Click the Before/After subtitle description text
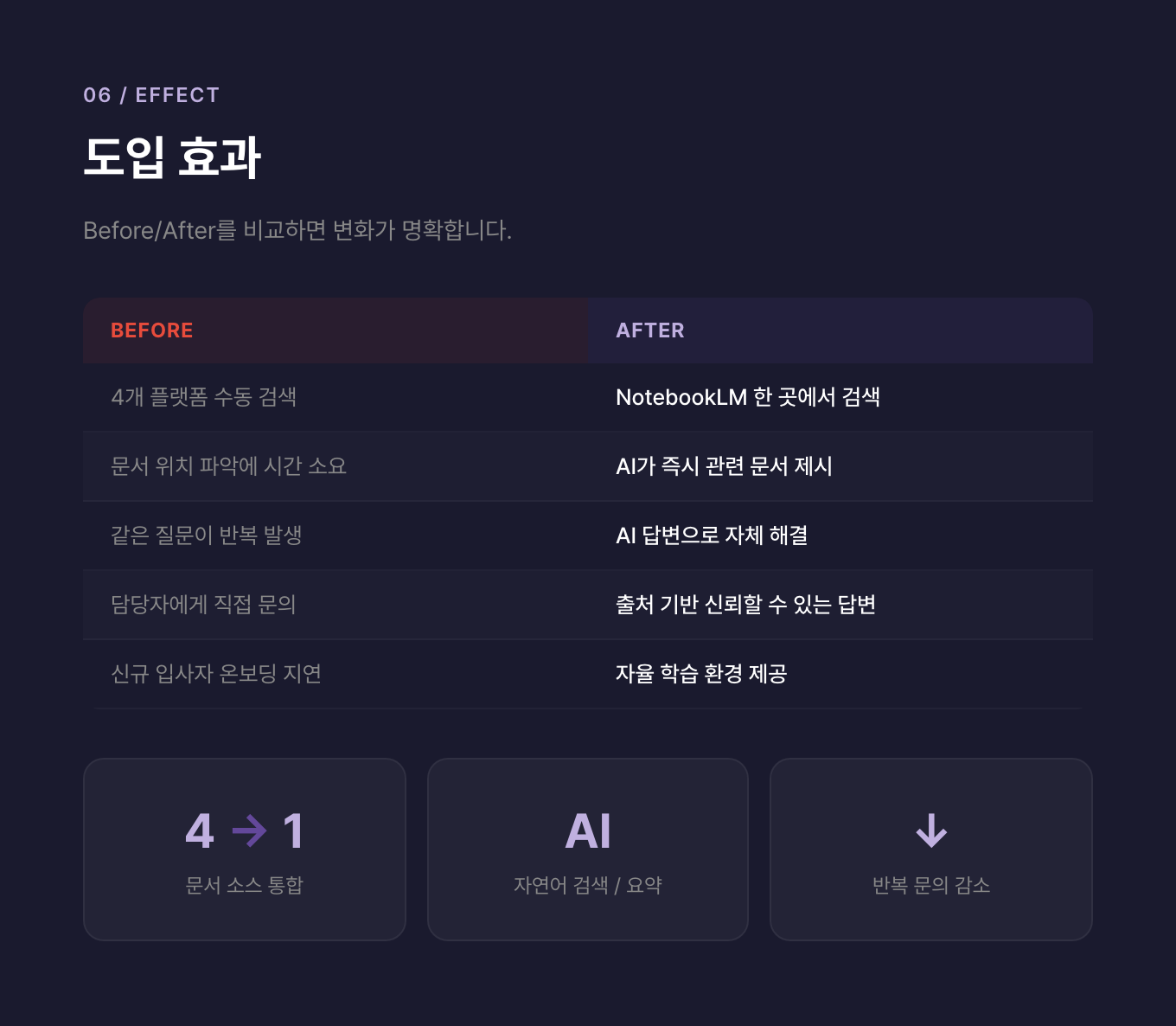This screenshot has height=1026, width=1176. tap(297, 230)
